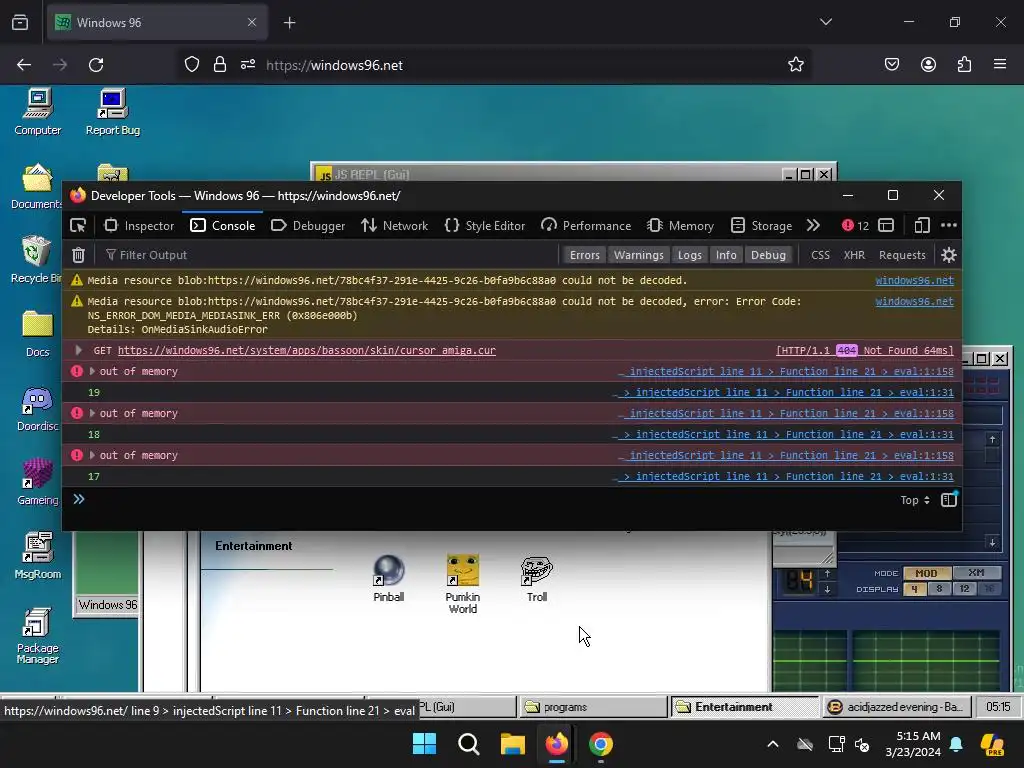Screen dimensions: 1024x768
Task: Click the acidjazzed evening taskbar button
Action: pos(896,707)
